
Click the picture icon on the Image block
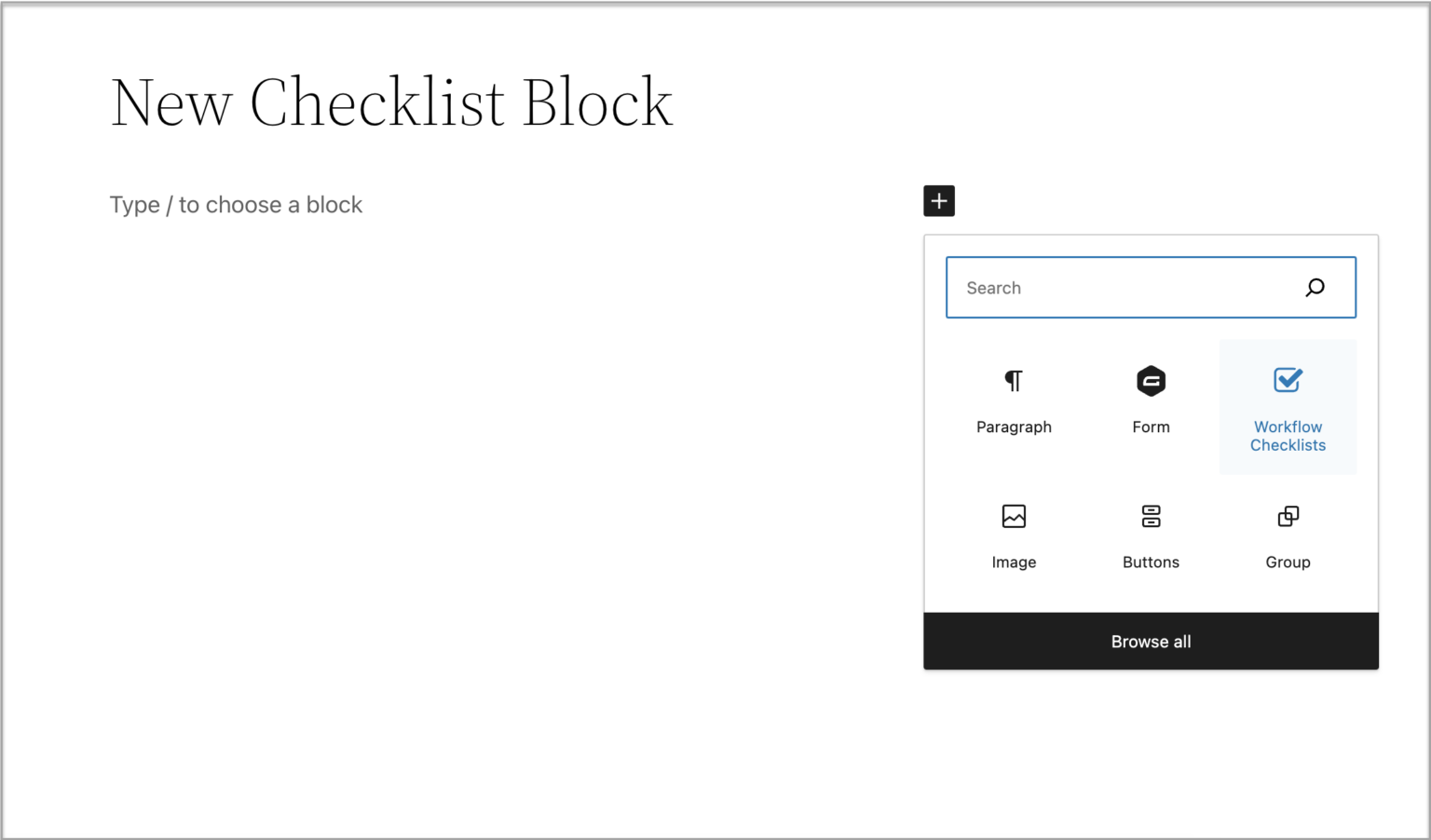coord(1014,516)
